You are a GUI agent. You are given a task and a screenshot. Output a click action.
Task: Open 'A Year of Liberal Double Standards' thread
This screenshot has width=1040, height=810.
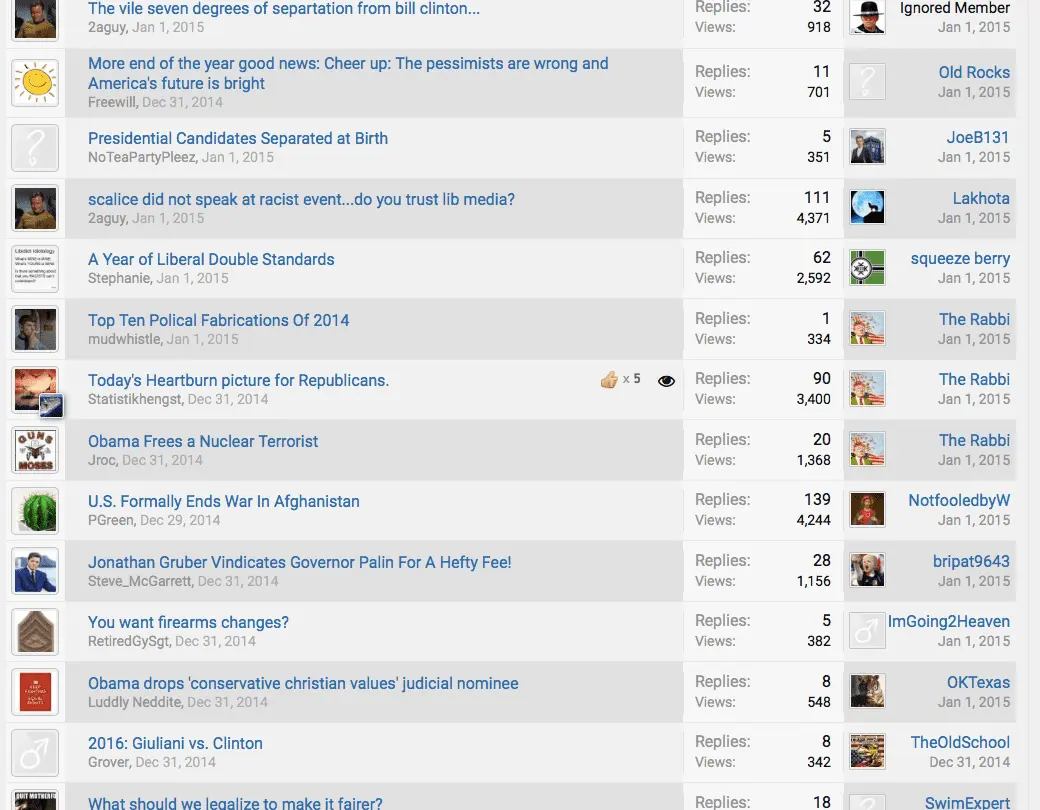click(211, 259)
